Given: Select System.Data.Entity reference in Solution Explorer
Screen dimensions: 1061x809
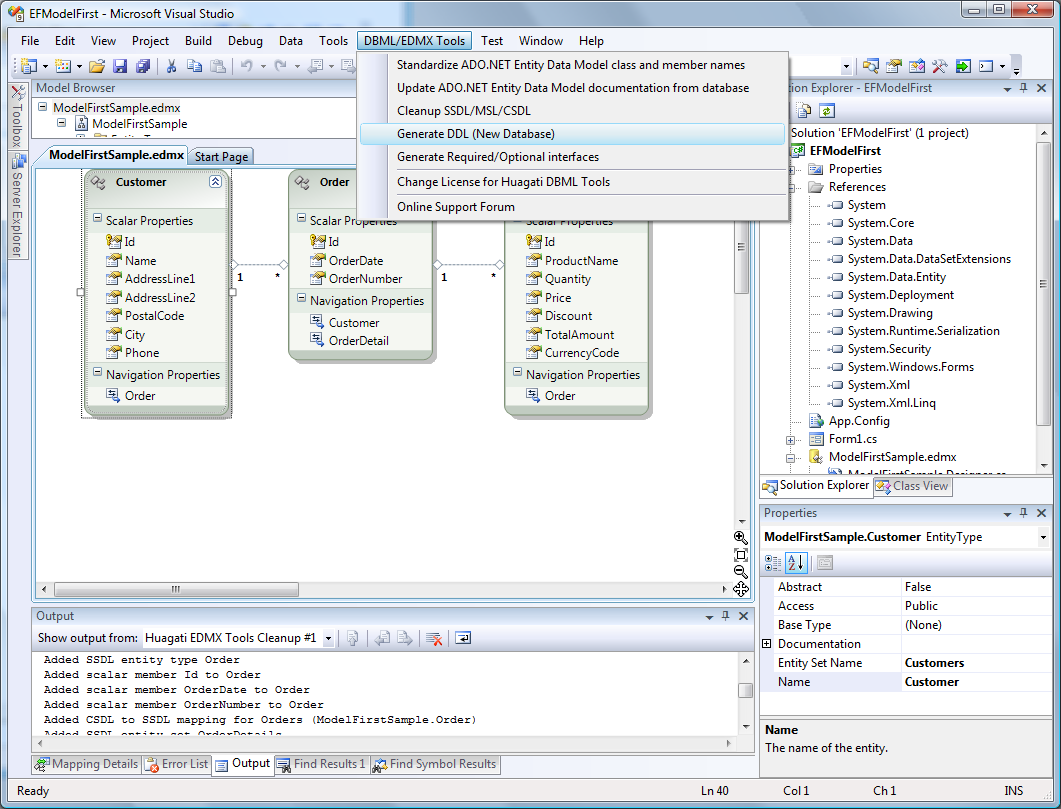Looking at the screenshot, I should tap(896, 277).
